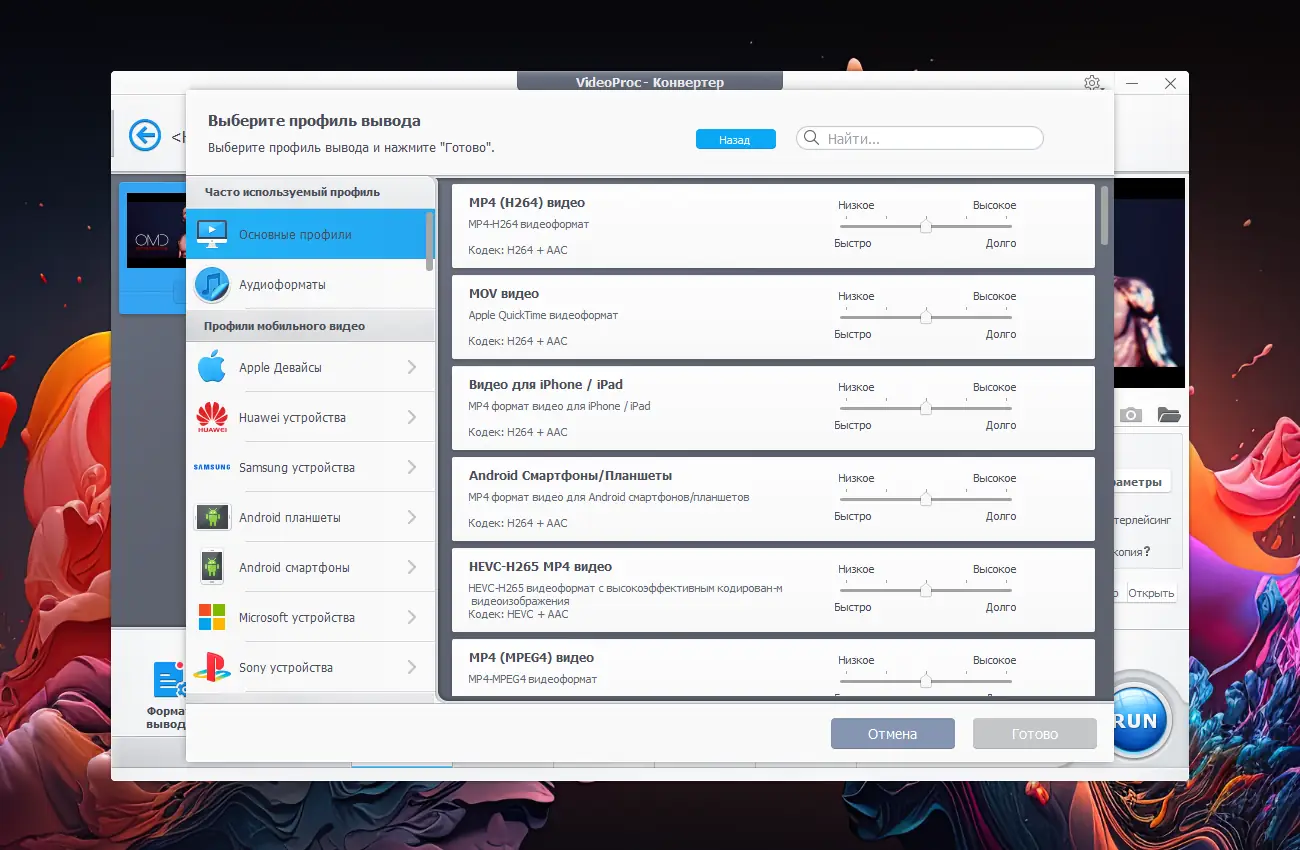Viewport: 1300px width, 850px height.
Task: Adjust quality slider for MP4 (MPEG4) видео
Action: tap(926, 681)
